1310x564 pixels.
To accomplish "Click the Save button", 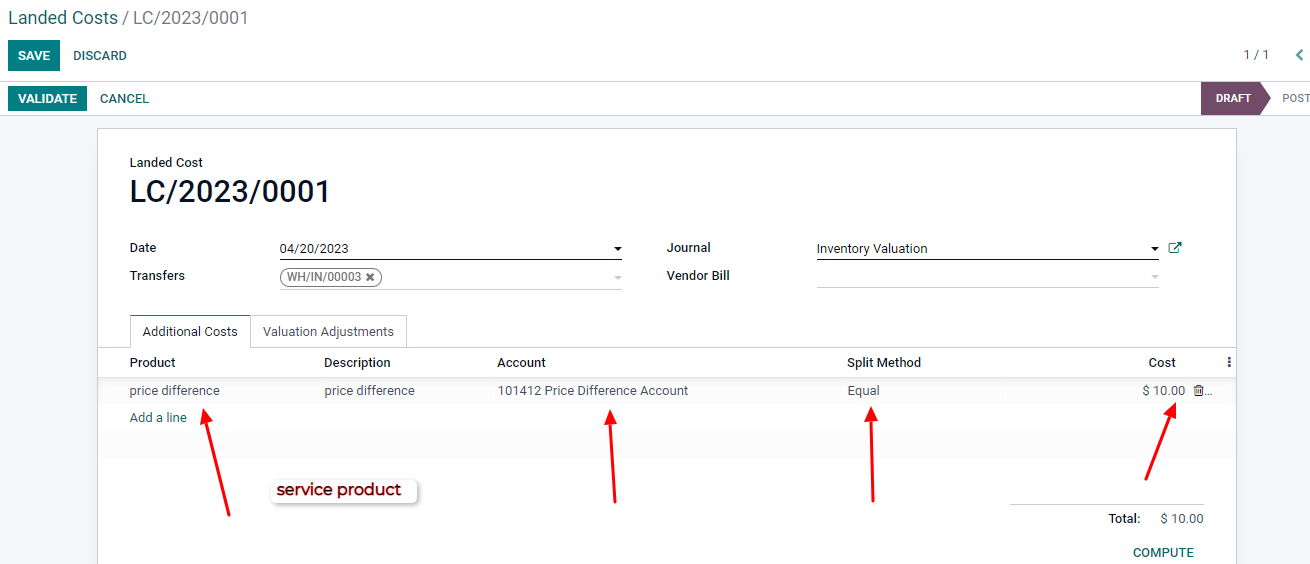I will [x=34, y=56].
